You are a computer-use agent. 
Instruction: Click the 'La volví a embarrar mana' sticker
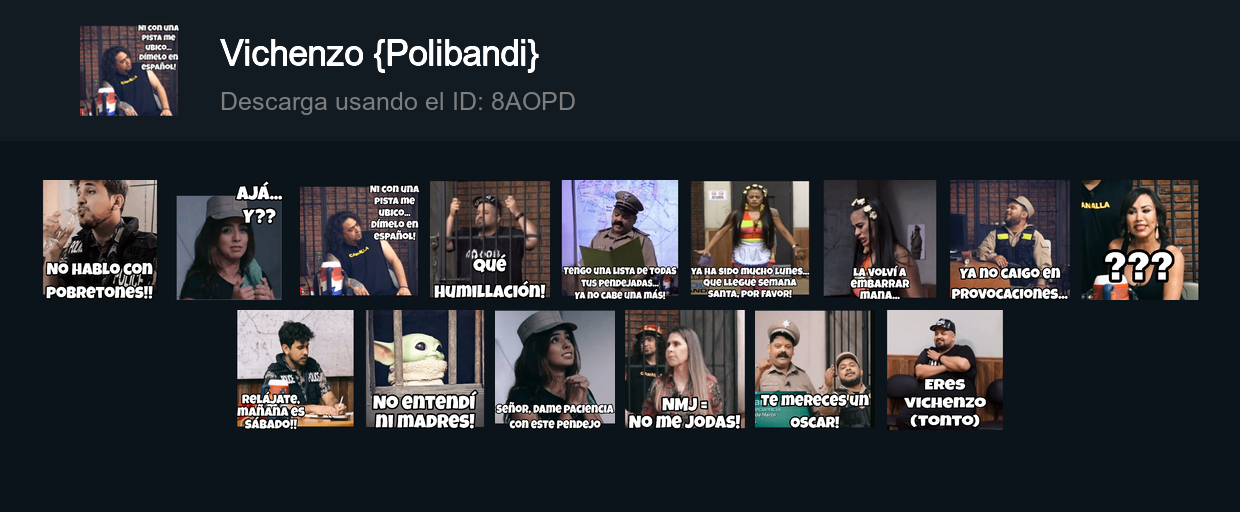tap(880, 240)
